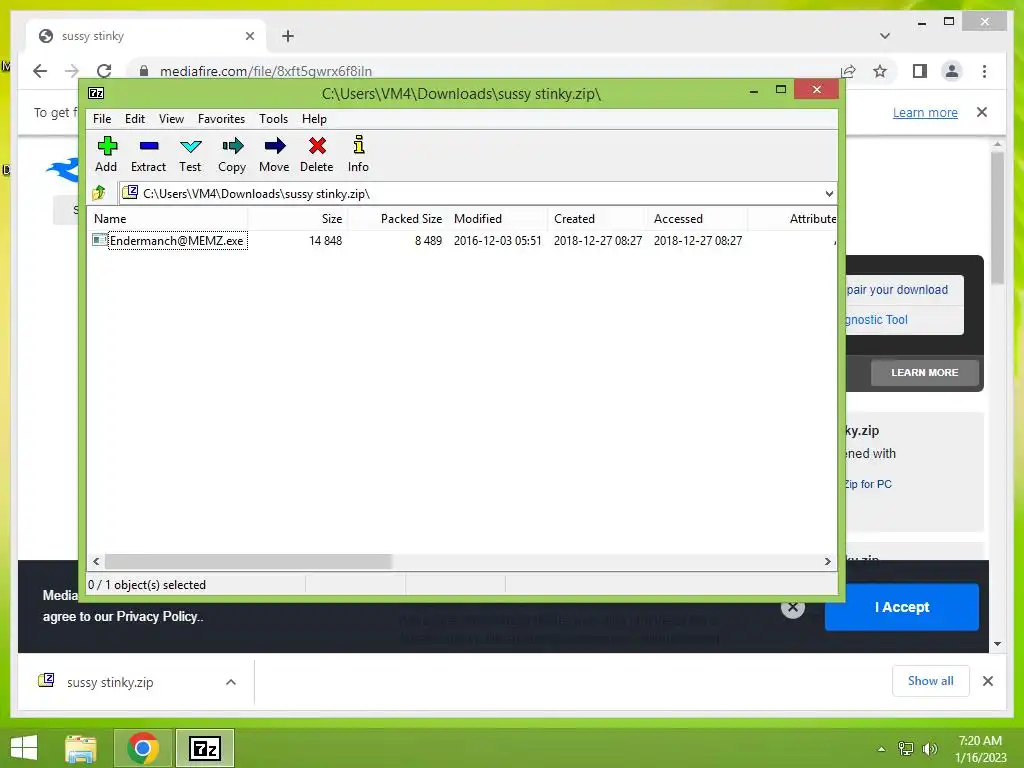Open the Info toolbar icon
1024x768 pixels.
(359, 154)
